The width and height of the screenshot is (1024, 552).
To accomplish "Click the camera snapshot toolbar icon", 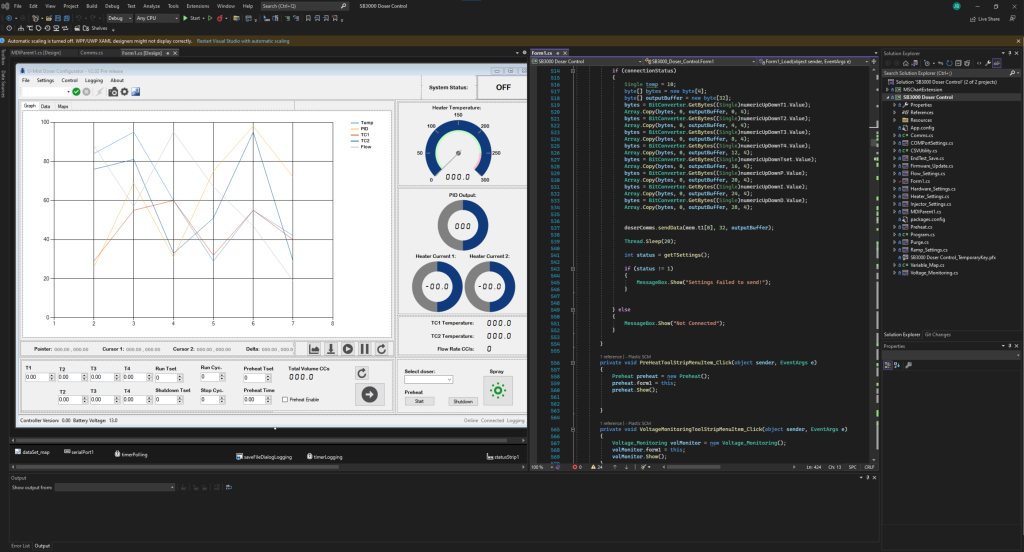I will tap(112, 92).
